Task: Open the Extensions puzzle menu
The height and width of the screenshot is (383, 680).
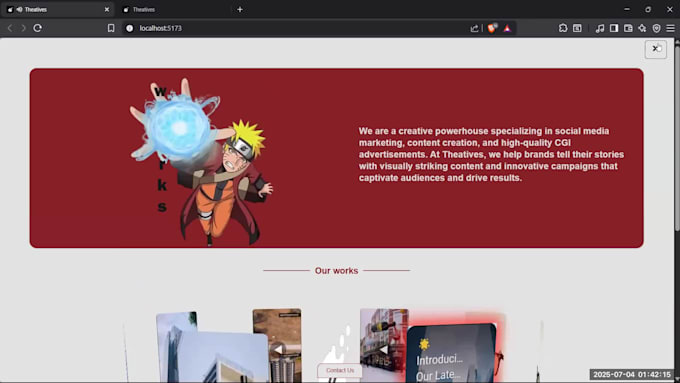Action: coord(563,28)
